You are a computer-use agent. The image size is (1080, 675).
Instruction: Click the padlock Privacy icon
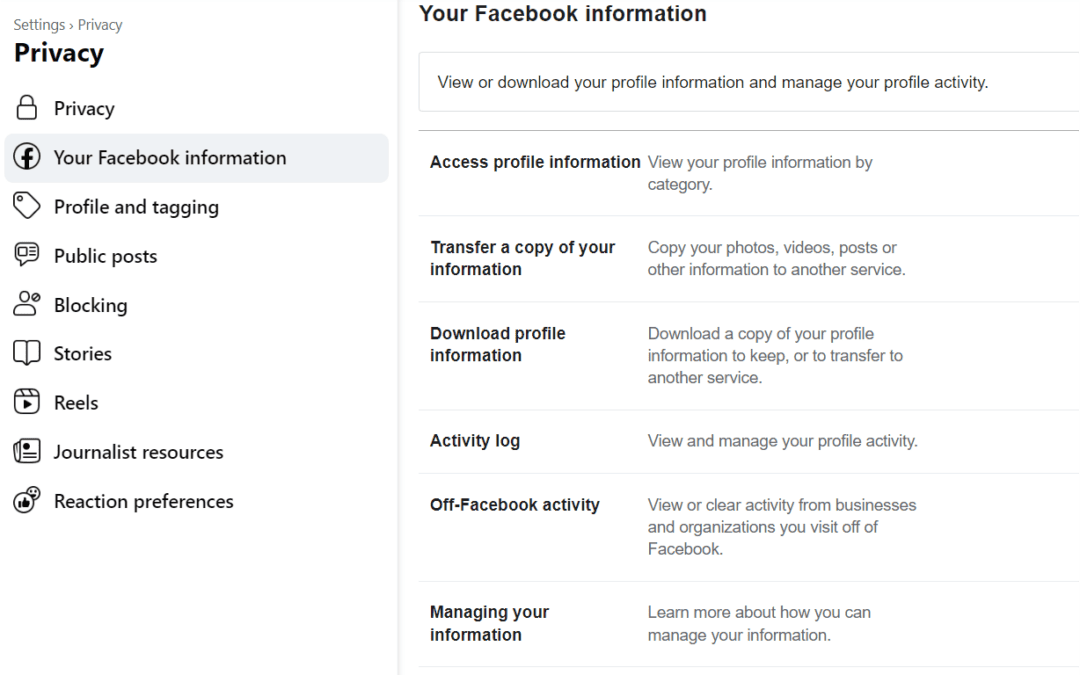pos(27,108)
